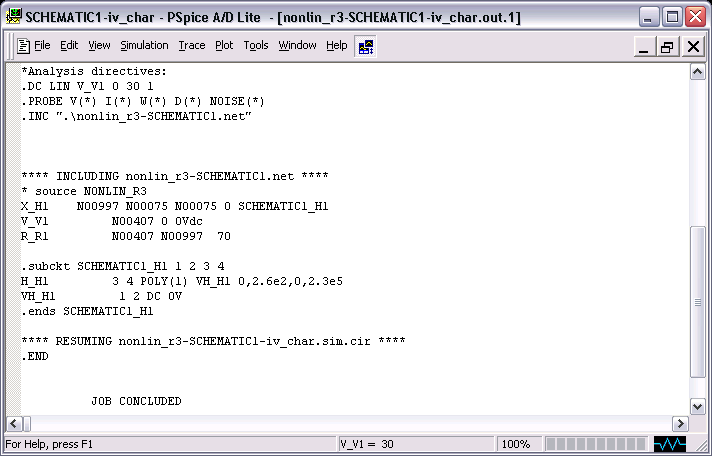Minimize the PSpice application window

click(x=648, y=17)
